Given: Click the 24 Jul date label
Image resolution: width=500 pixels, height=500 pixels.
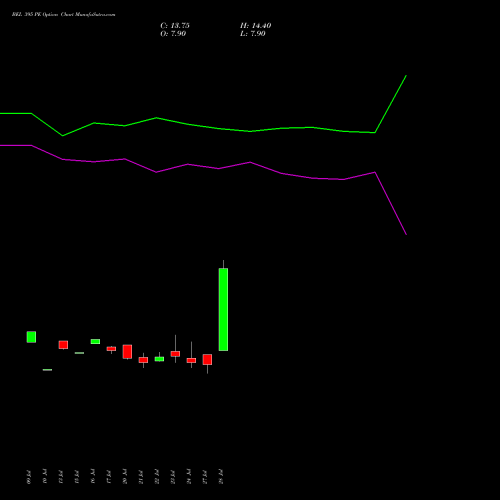Looking at the screenshot, I should point(189,477).
